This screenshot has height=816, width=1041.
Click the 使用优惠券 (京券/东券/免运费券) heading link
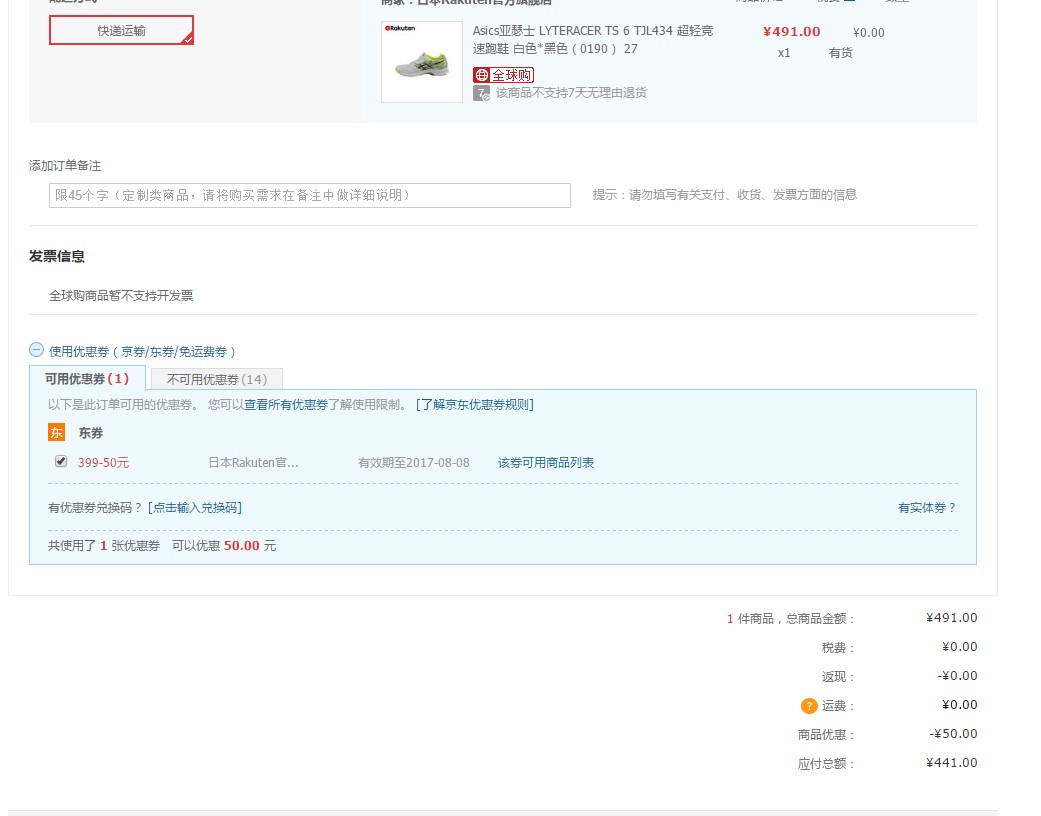click(x=142, y=352)
